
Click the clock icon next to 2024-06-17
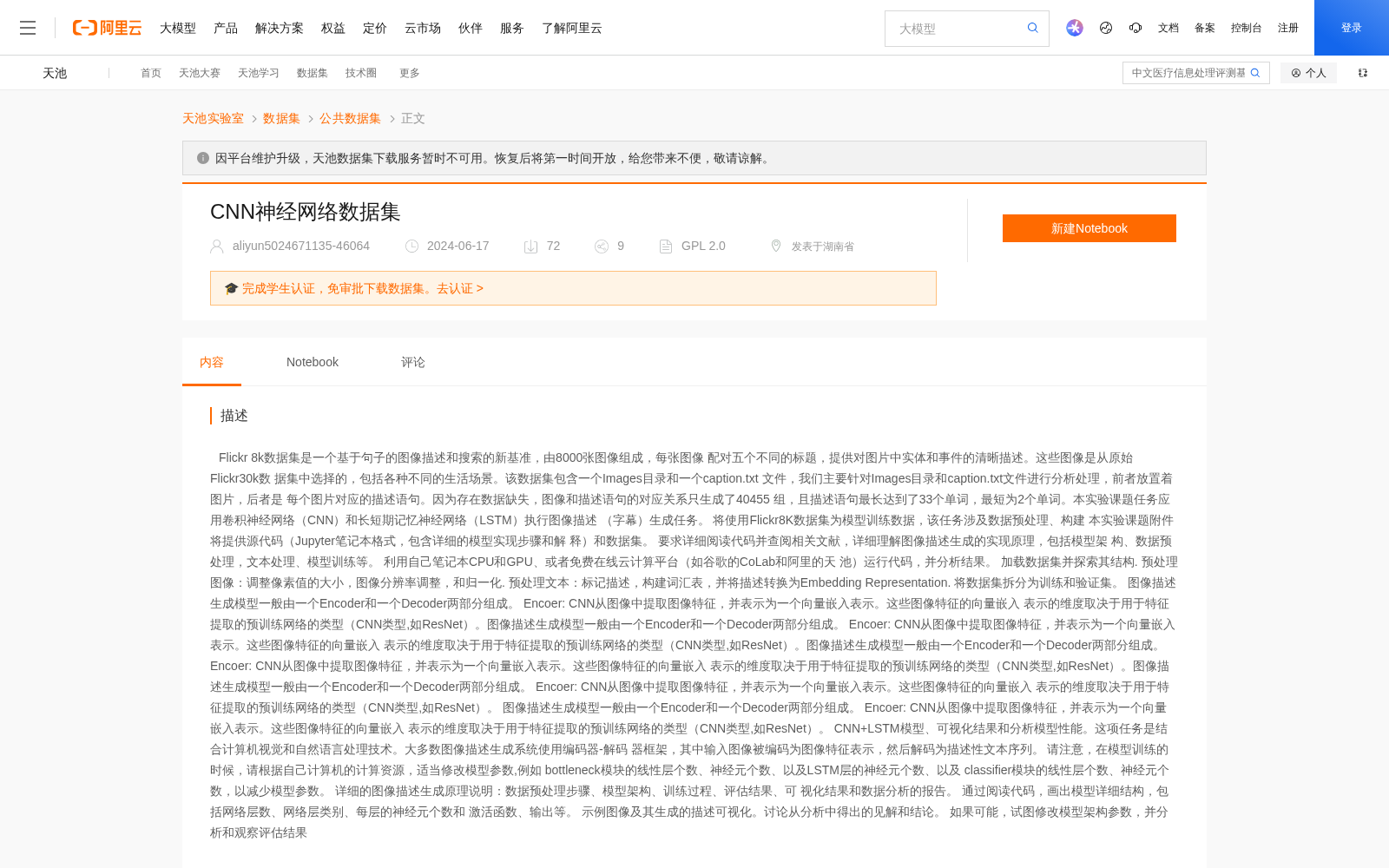(x=412, y=247)
